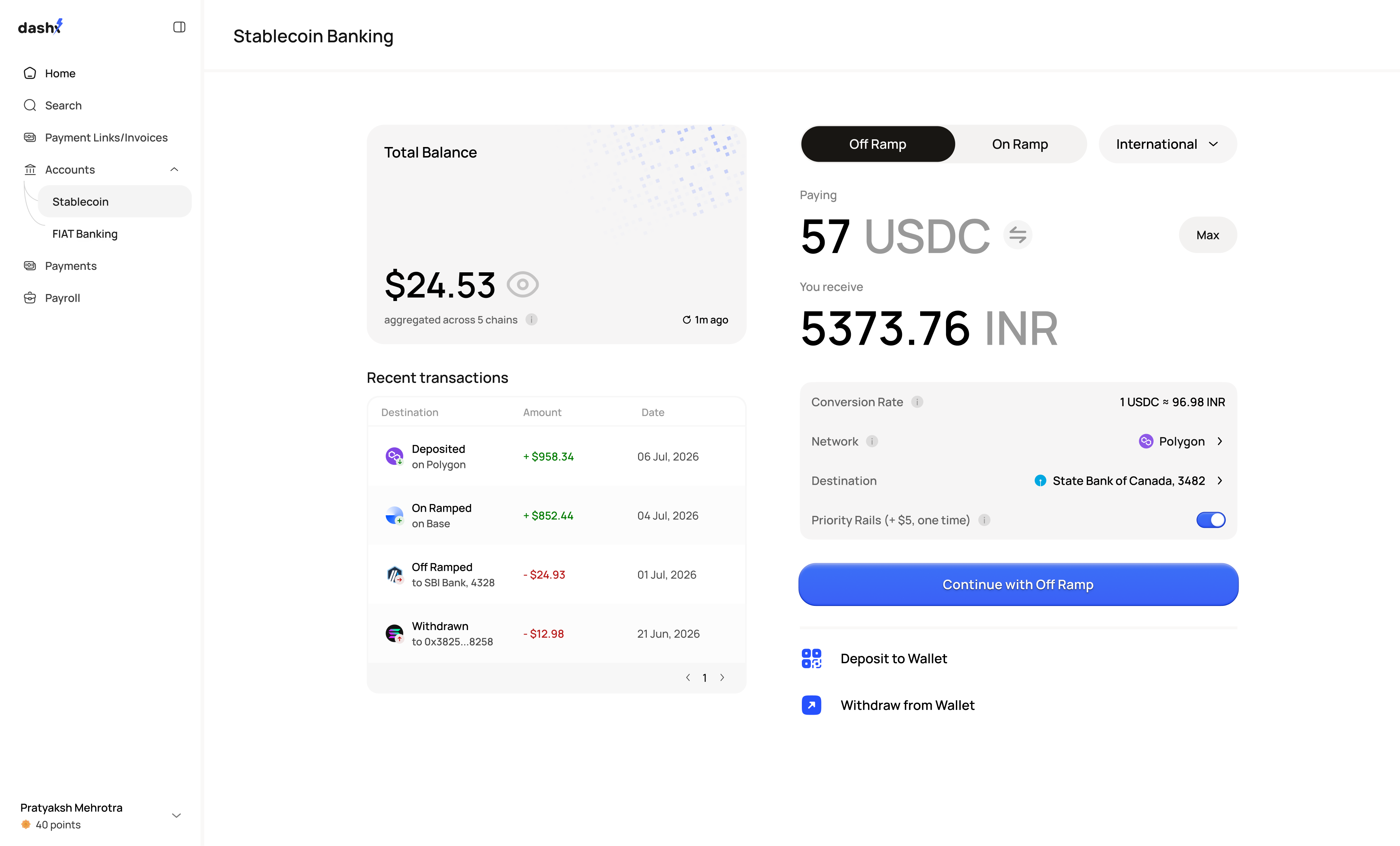Hide the total balance with the eye icon

(x=523, y=284)
